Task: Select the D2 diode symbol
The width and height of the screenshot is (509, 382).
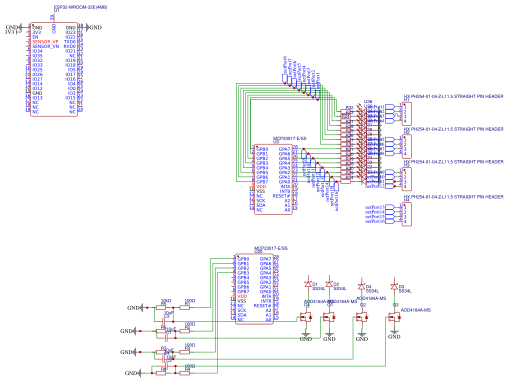Action: pos(329,284)
